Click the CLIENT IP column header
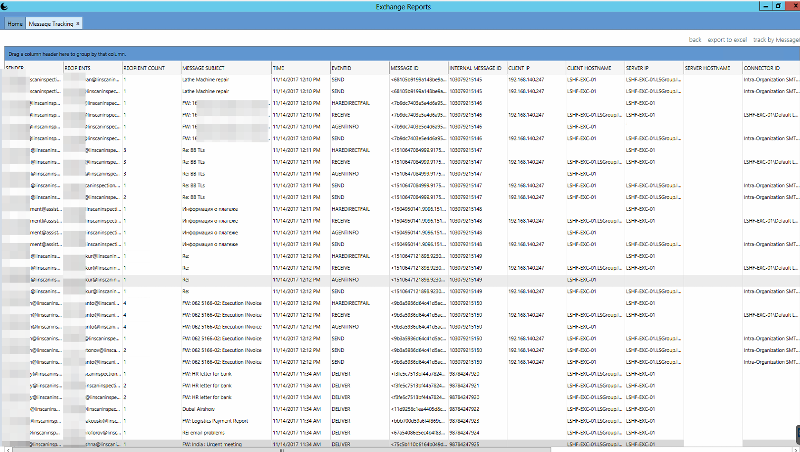 click(520, 67)
